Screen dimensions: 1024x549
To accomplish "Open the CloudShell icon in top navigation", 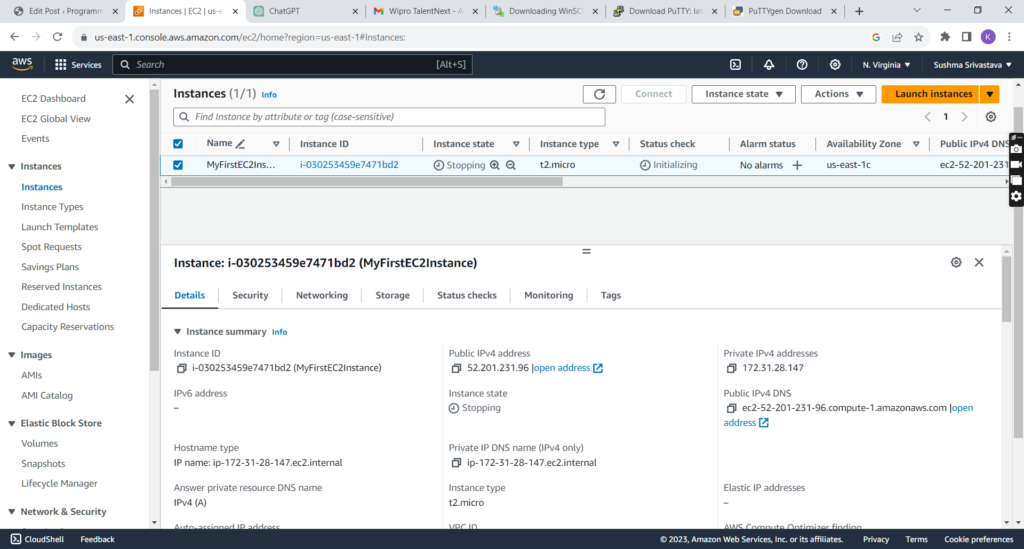I will click(x=735, y=65).
